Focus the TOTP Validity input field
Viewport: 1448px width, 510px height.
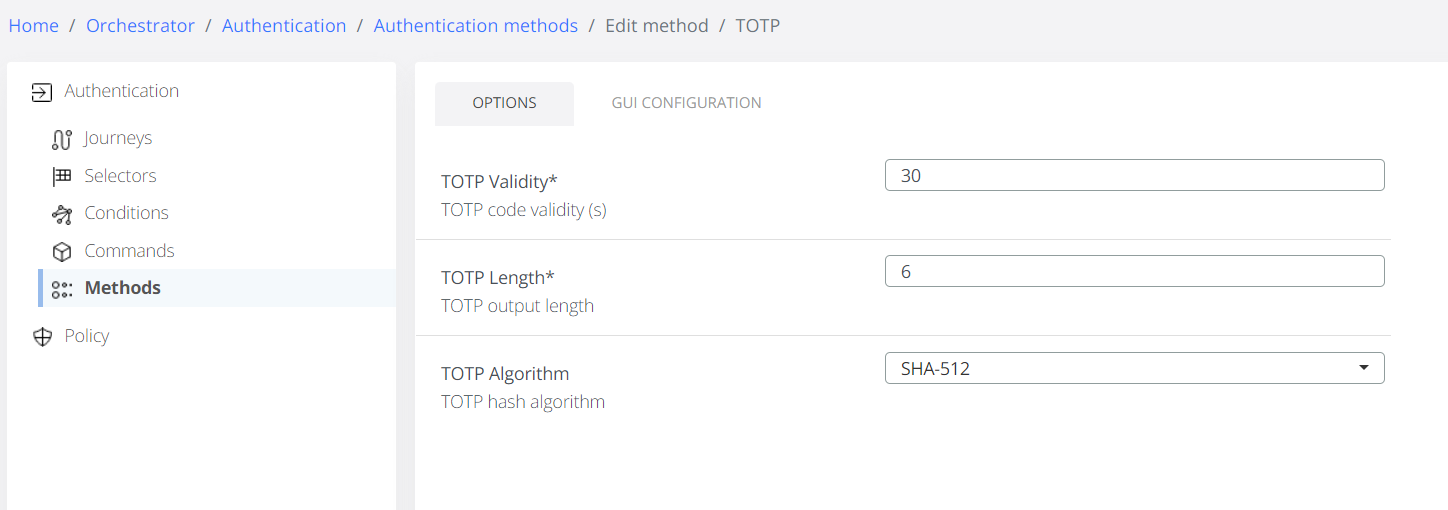[1134, 175]
